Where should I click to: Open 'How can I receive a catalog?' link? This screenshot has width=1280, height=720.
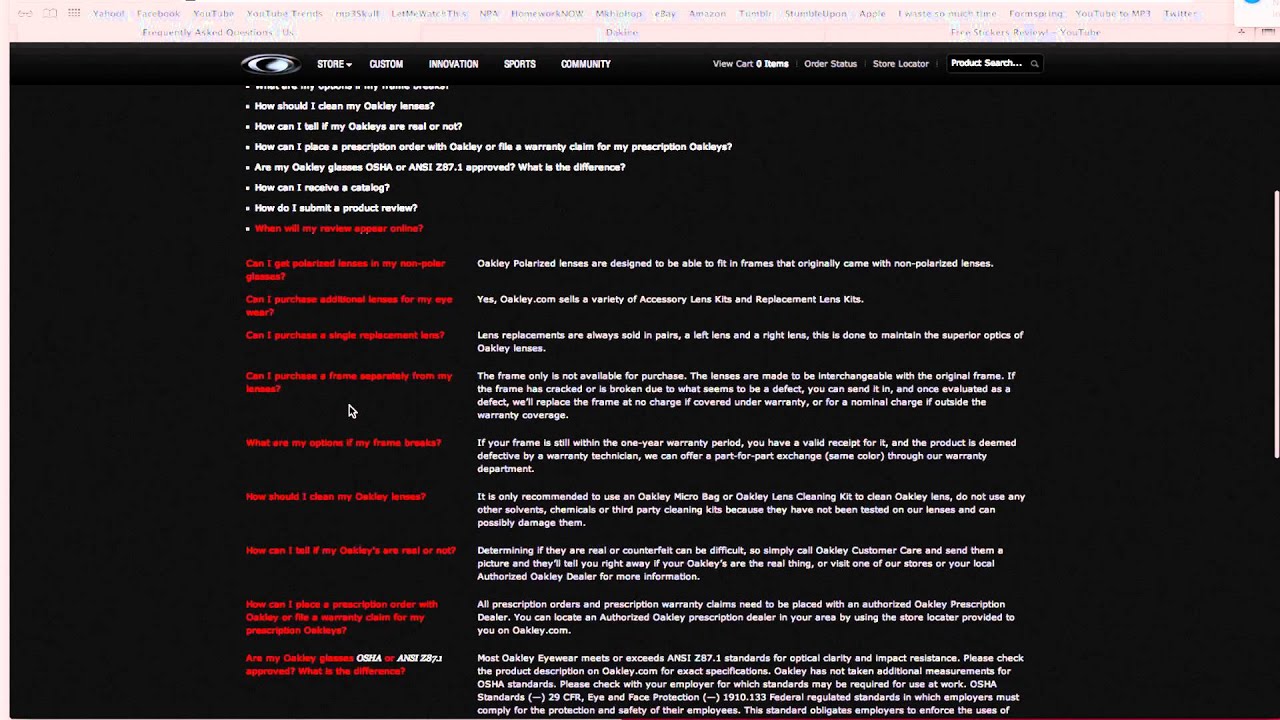pos(322,188)
